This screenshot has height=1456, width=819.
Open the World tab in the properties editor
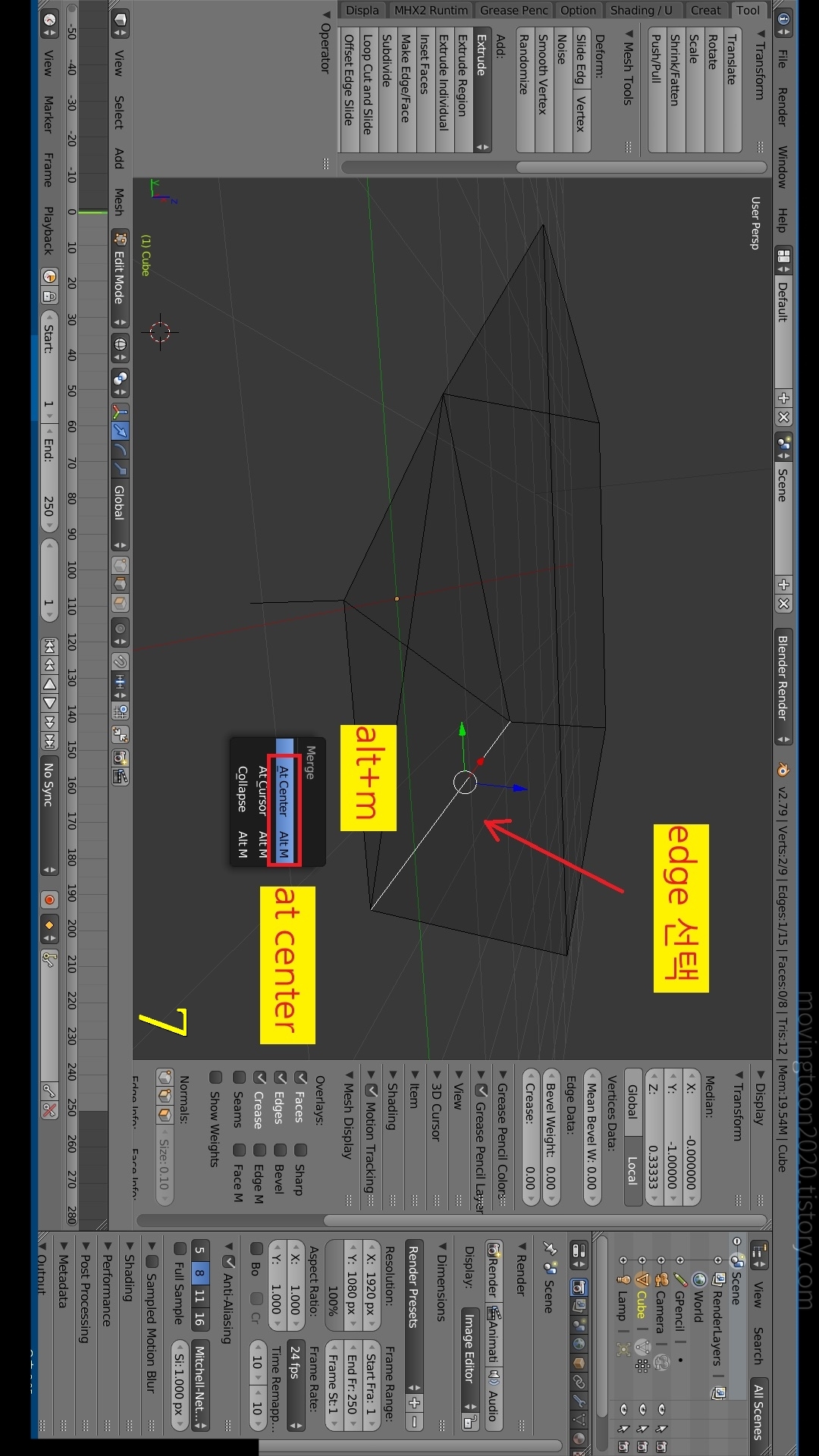coord(579,1344)
